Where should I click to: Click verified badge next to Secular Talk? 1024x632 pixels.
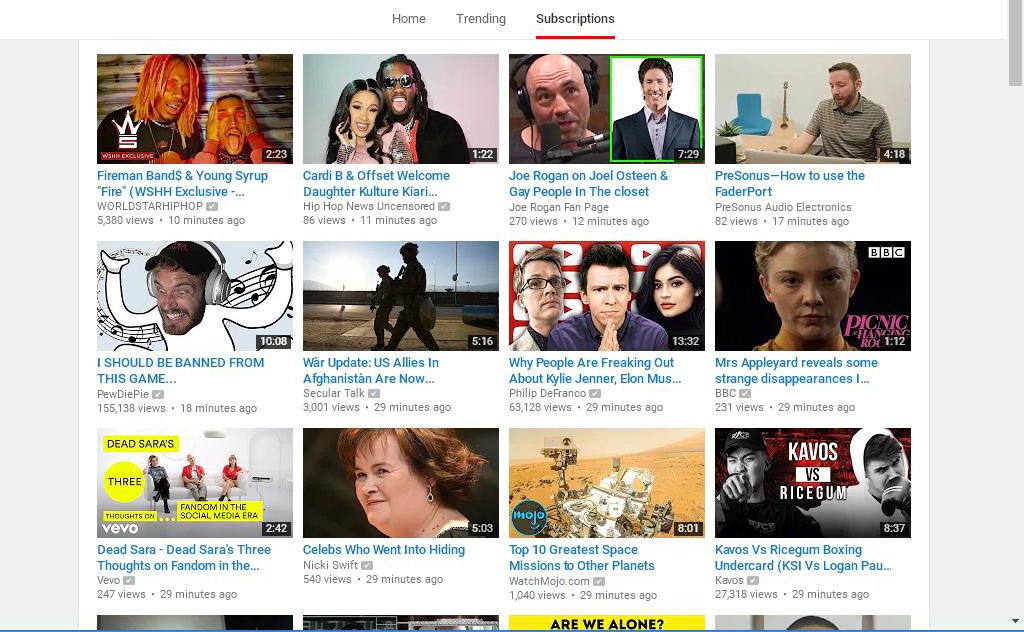[x=374, y=393]
